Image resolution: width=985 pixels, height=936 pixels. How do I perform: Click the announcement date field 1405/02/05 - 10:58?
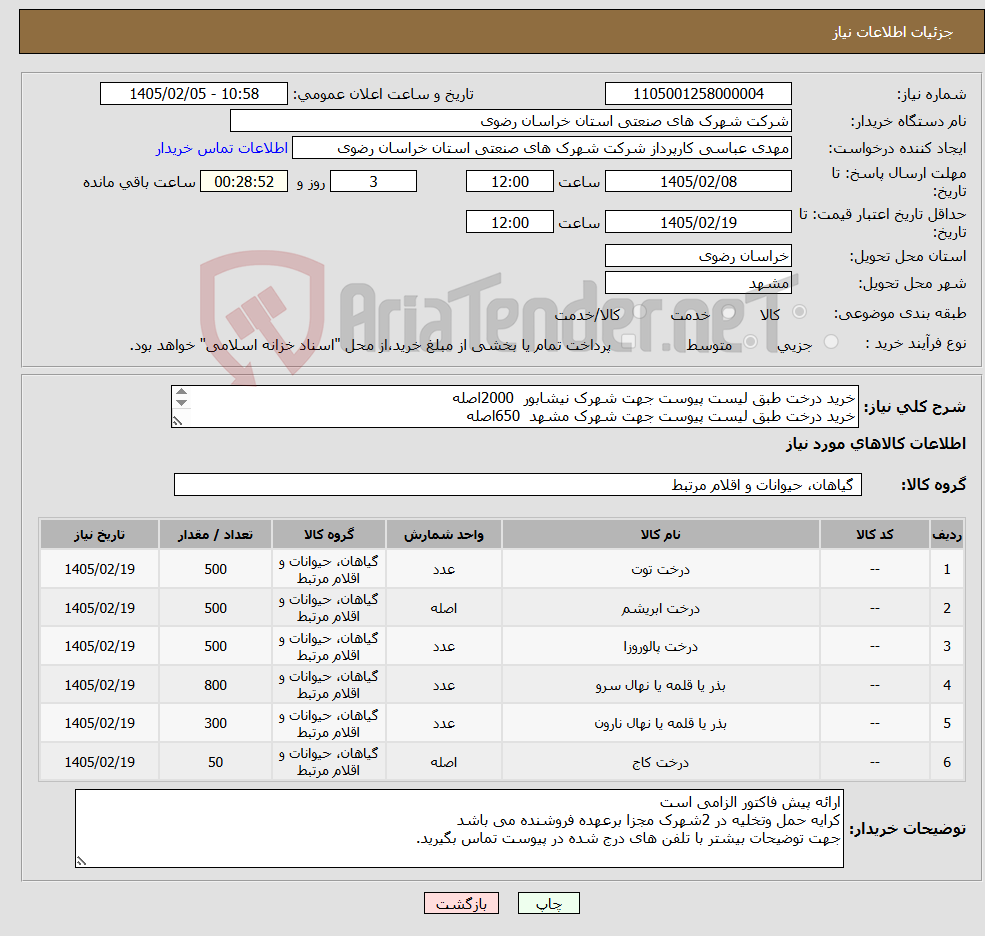coord(193,94)
